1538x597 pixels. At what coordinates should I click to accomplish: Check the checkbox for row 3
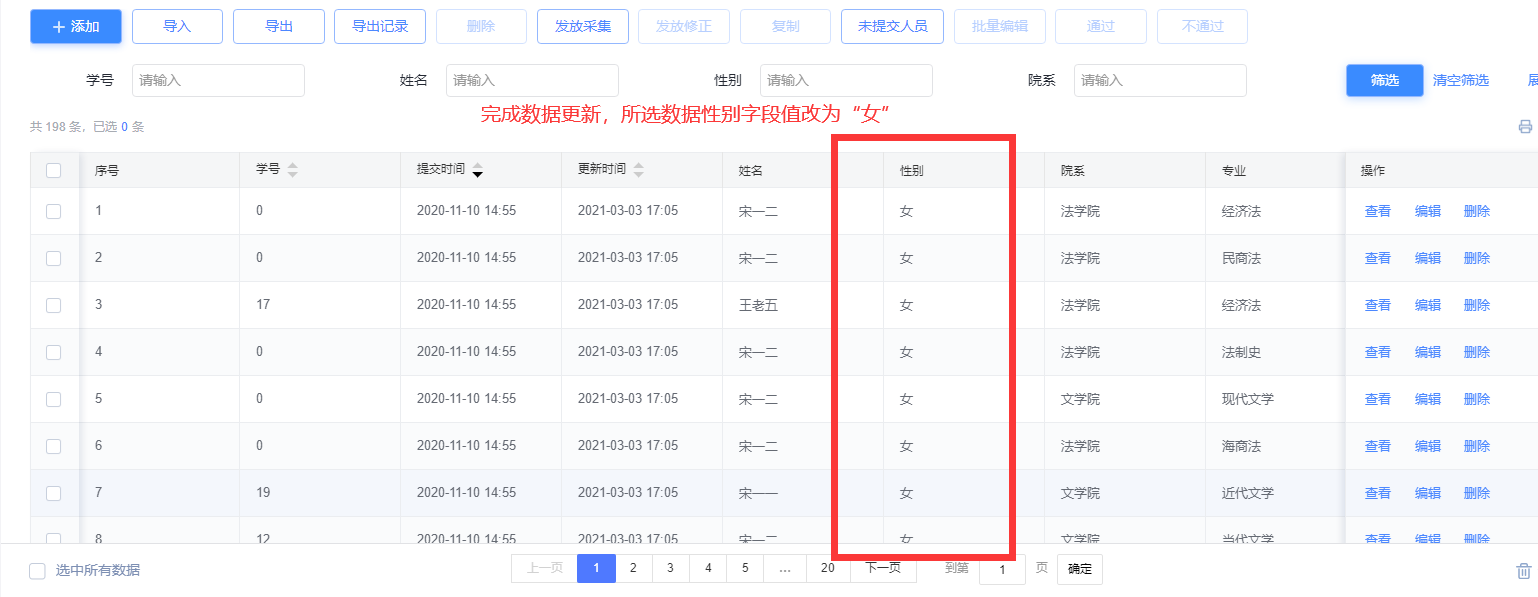(54, 305)
